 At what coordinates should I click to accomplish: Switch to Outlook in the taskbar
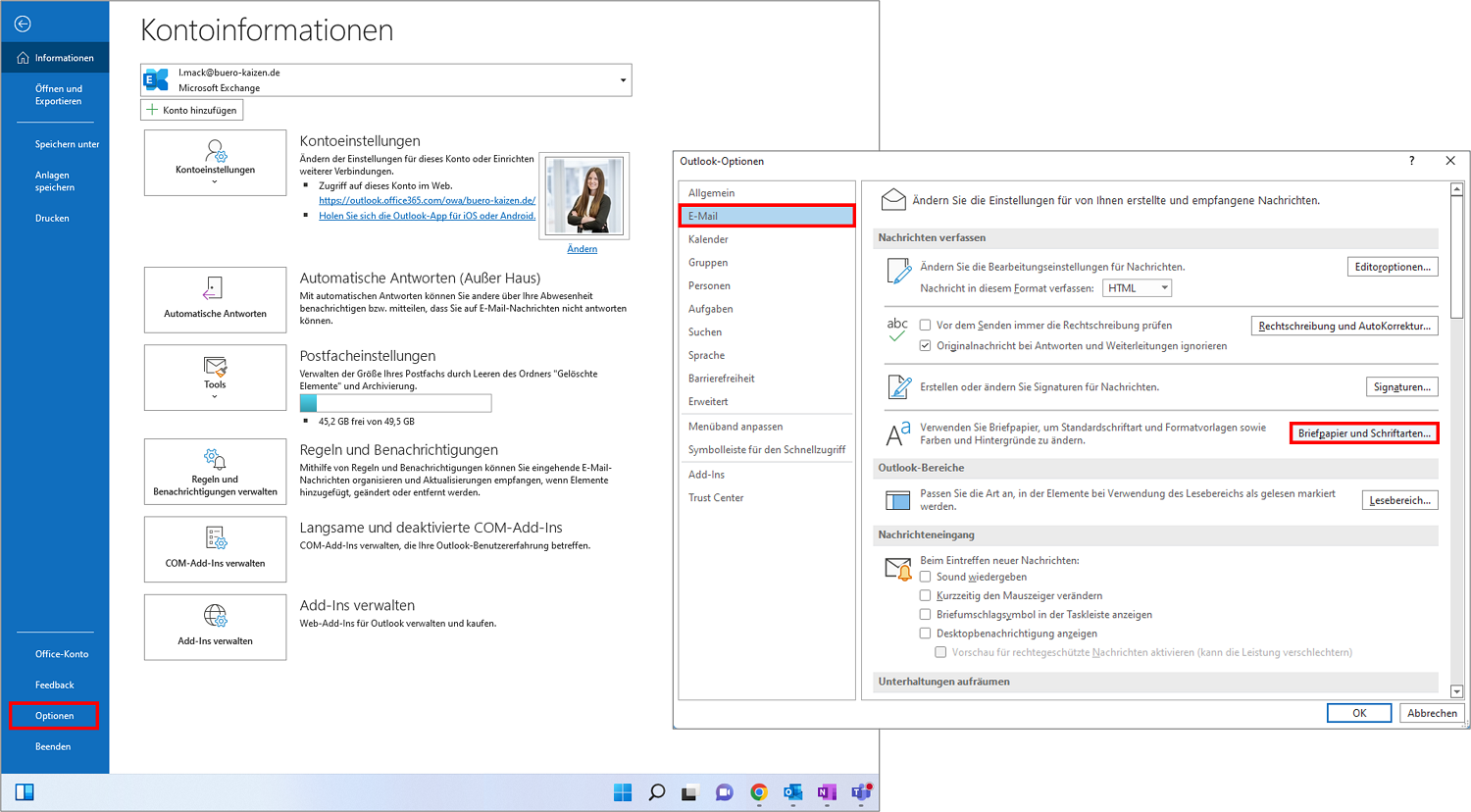792,792
